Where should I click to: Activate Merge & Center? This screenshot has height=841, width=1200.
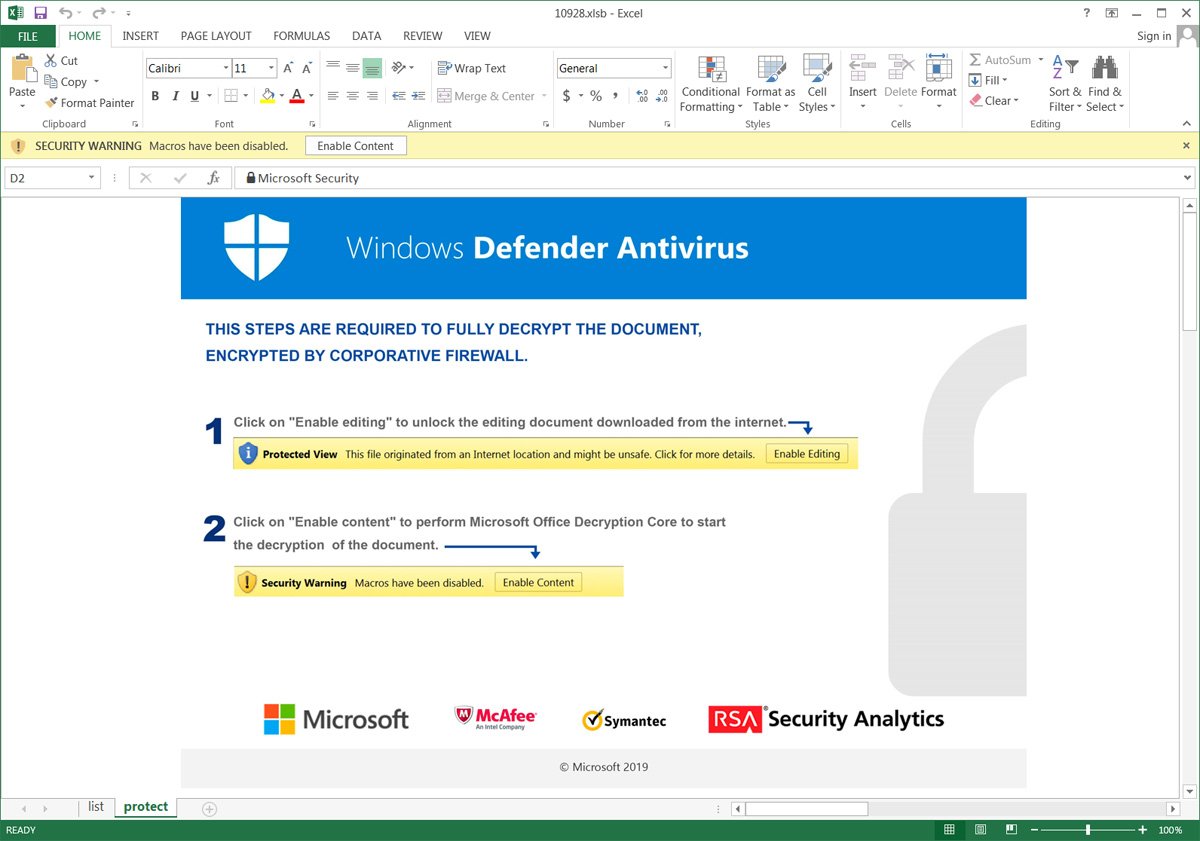[x=485, y=96]
